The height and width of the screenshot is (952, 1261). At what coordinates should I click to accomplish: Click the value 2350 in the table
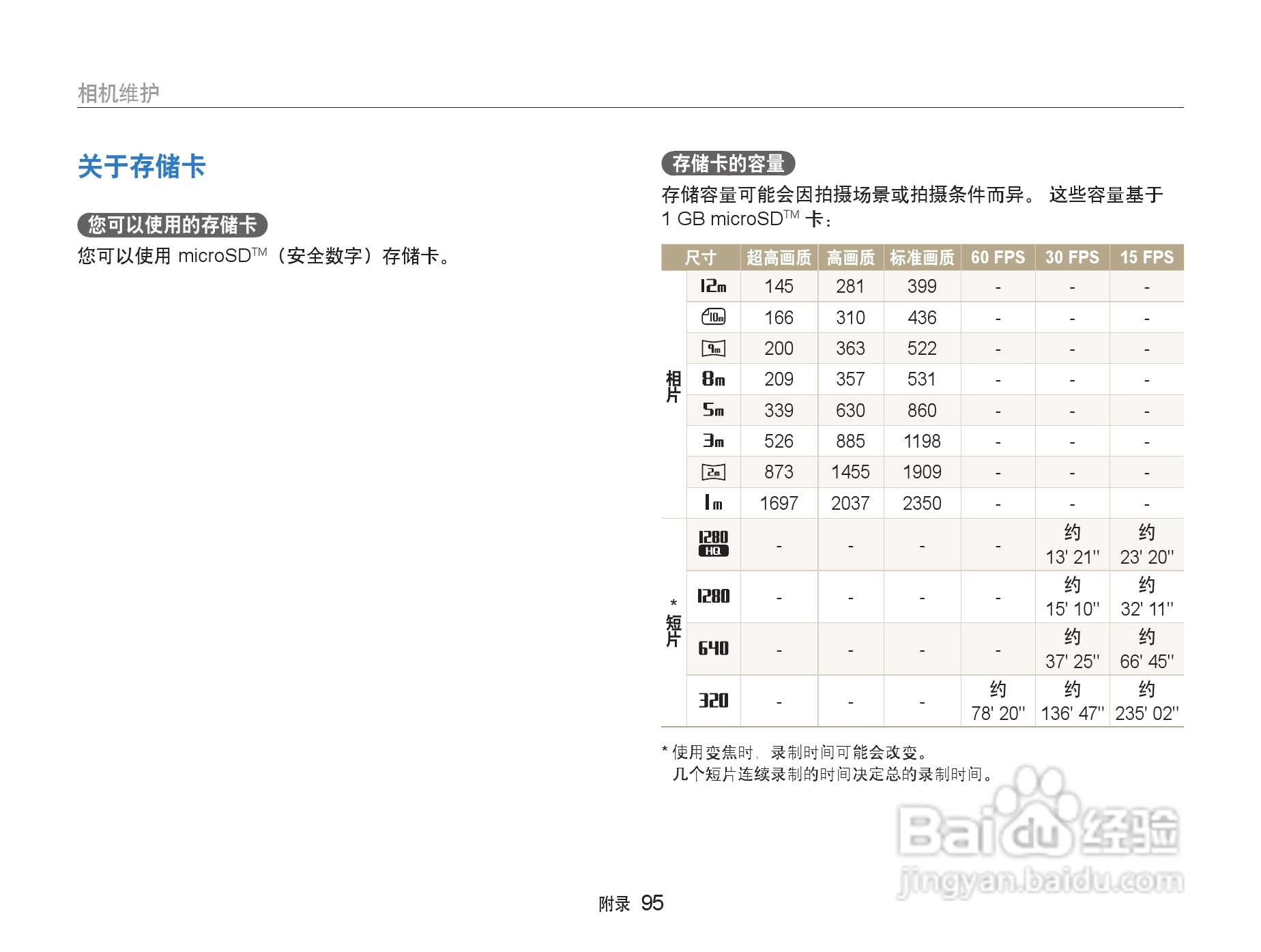[922, 504]
